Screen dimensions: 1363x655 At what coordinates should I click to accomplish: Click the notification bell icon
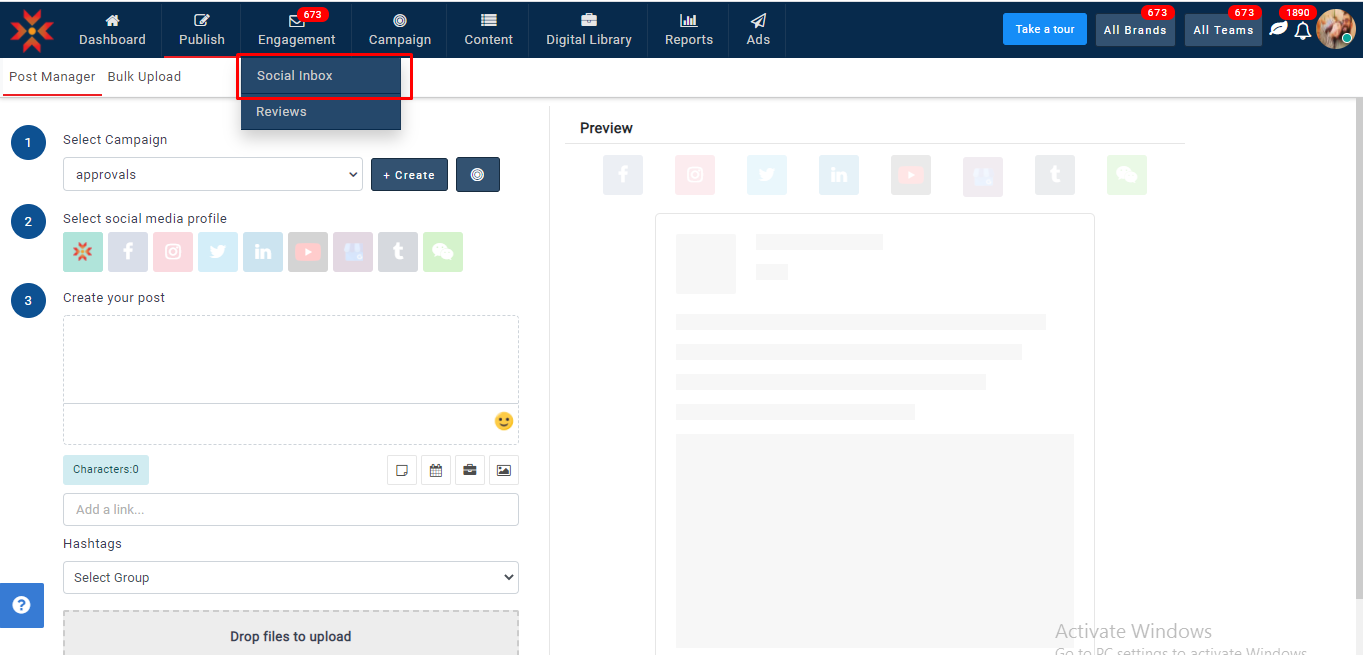1302,31
